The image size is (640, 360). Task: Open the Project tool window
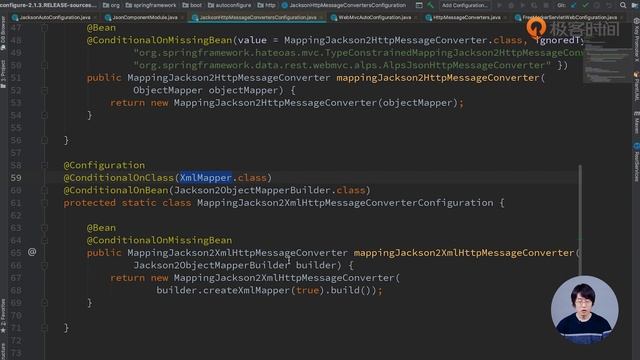click(3, 74)
